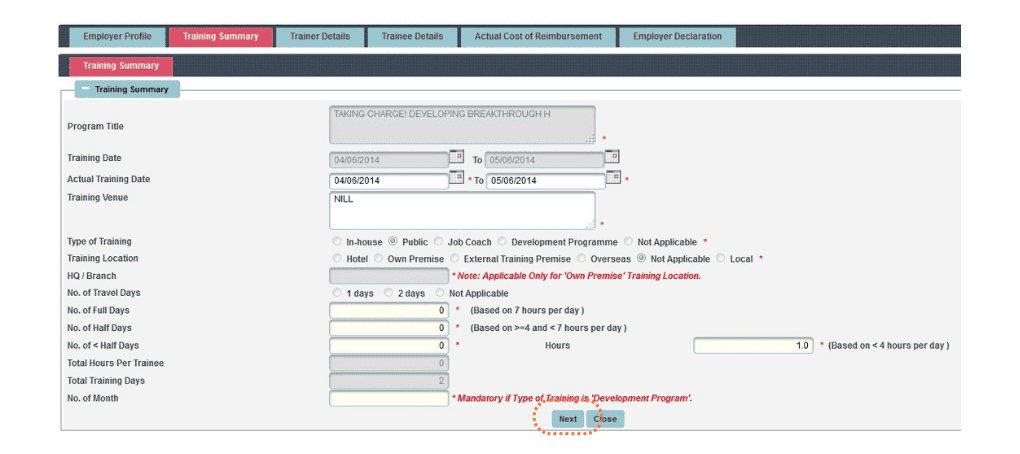Image resolution: width=1020 pixels, height=454 pixels.
Task: Click the Next button
Action: click(568, 419)
